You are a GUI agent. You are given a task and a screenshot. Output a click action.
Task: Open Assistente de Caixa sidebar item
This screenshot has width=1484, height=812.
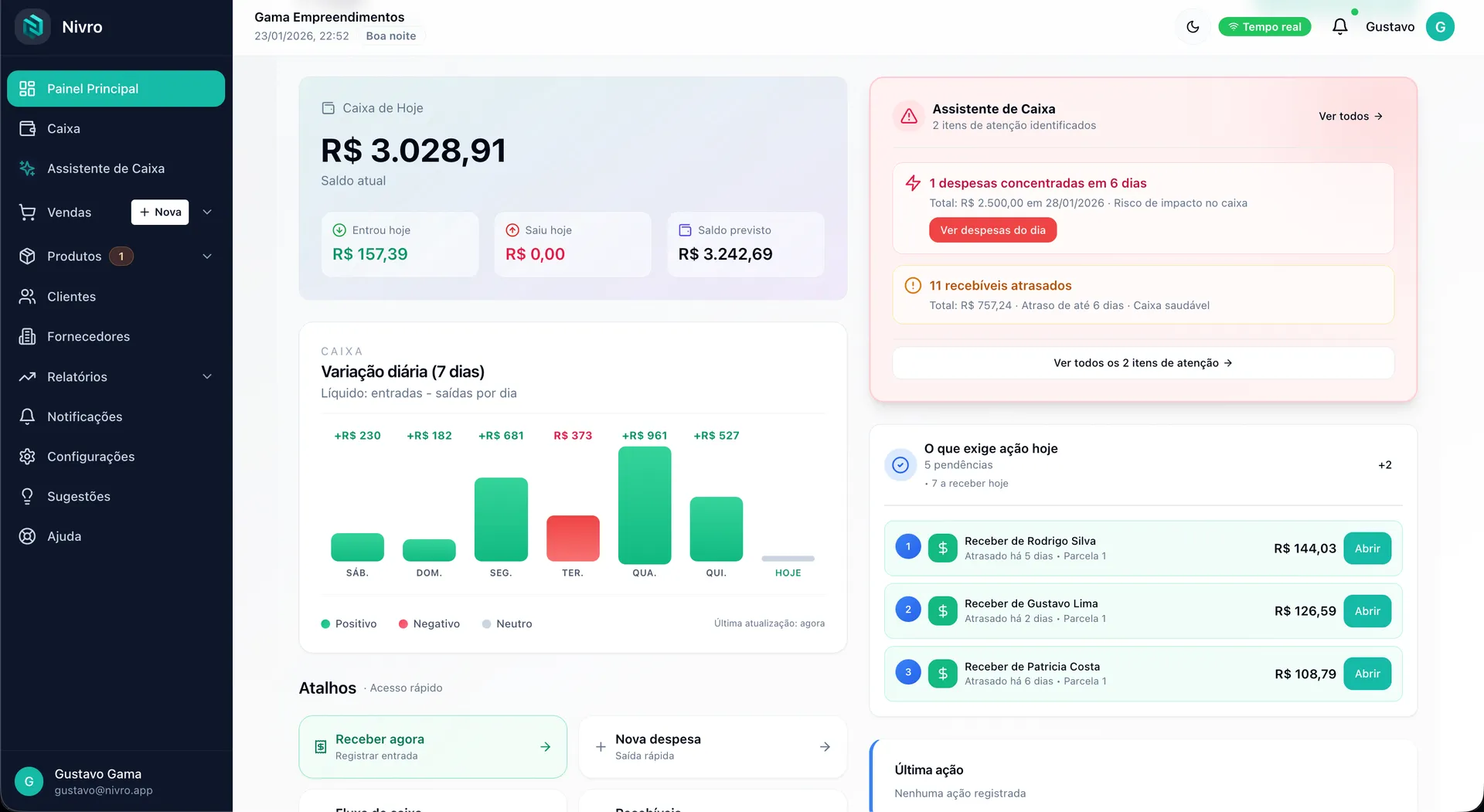(x=116, y=168)
